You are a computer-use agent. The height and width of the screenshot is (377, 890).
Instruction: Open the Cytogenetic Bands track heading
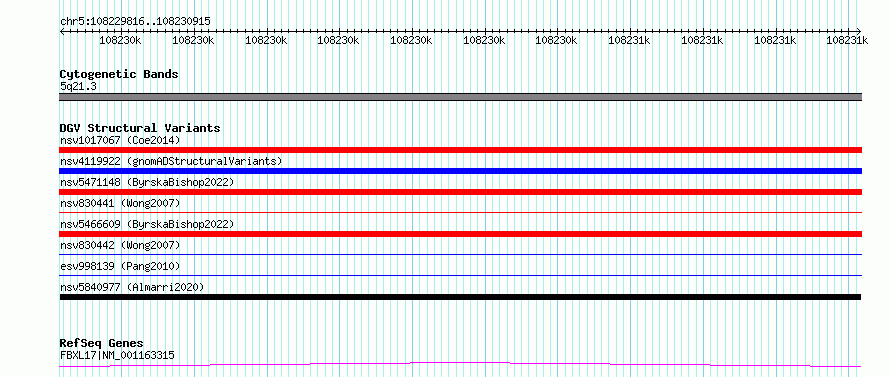(119, 74)
